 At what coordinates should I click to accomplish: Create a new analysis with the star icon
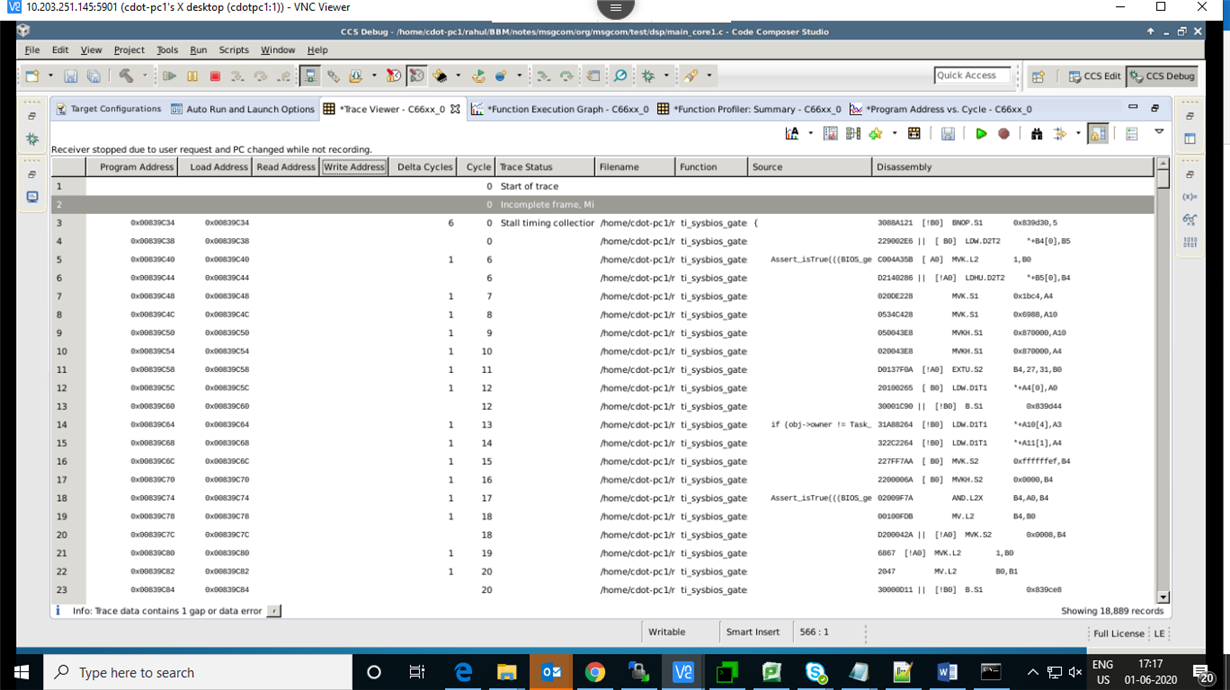coord(875,133)
